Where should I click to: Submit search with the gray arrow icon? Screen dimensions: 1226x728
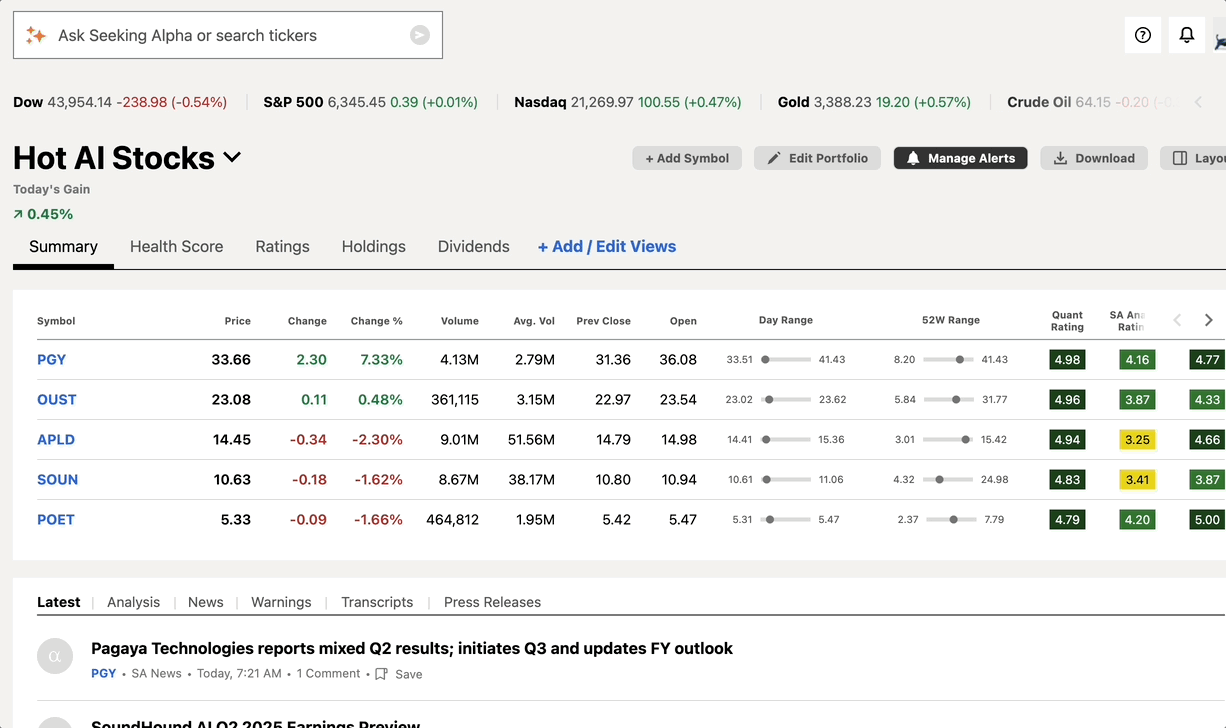420,35
